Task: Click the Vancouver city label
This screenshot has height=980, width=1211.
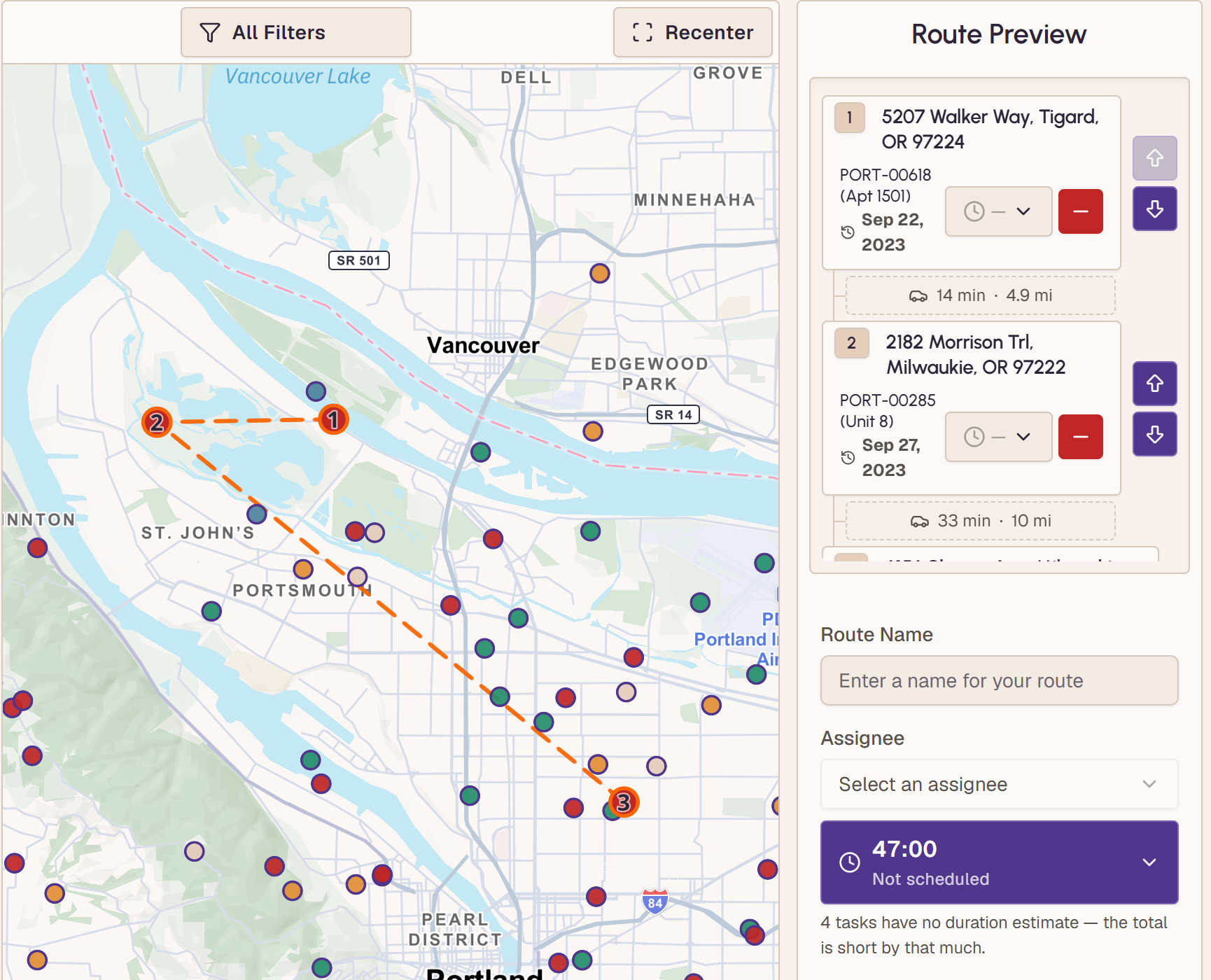Action: pyautogui.click(x=483, y=345)
